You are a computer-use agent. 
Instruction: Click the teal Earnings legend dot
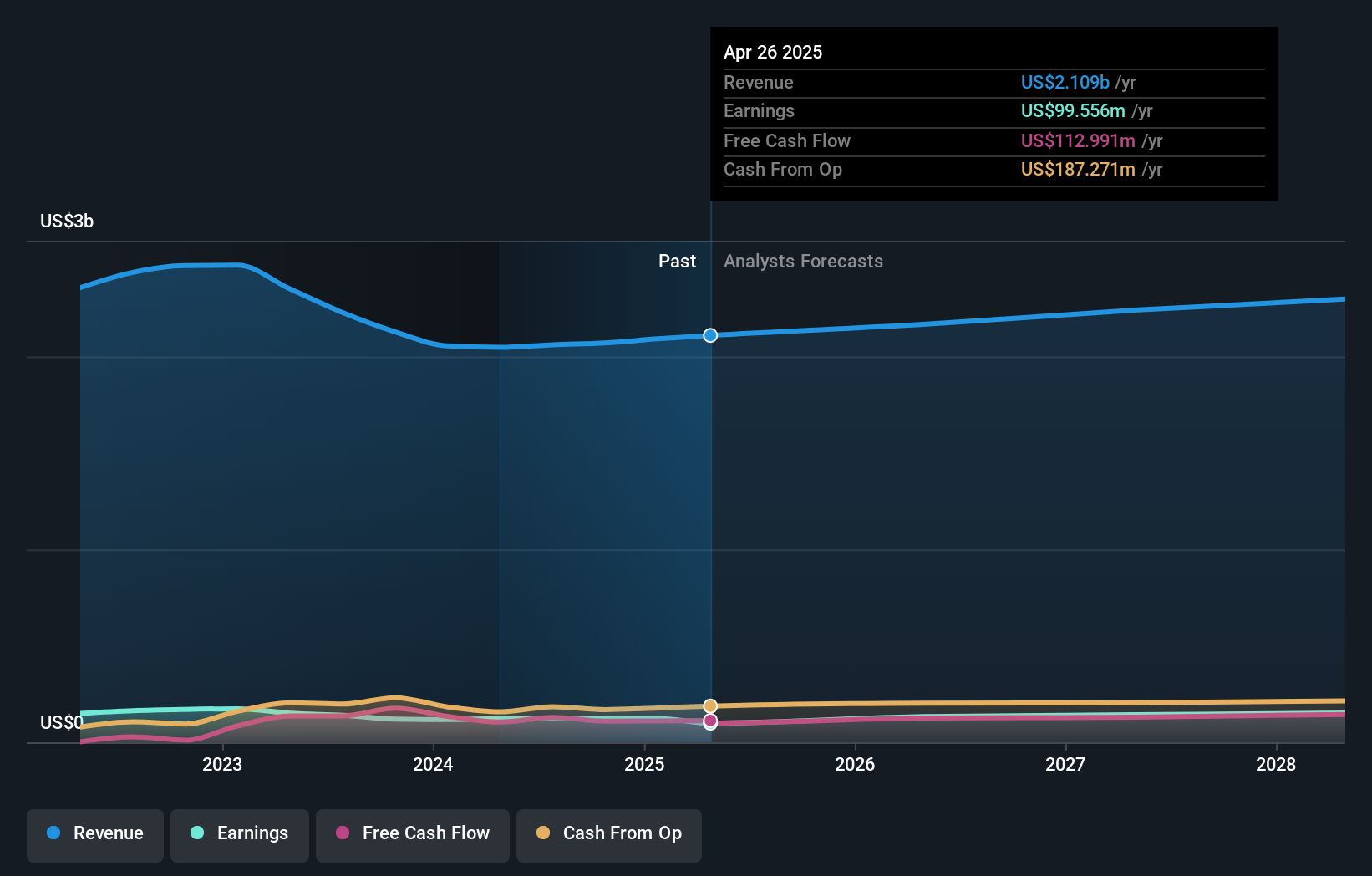[x=197, y=833]
